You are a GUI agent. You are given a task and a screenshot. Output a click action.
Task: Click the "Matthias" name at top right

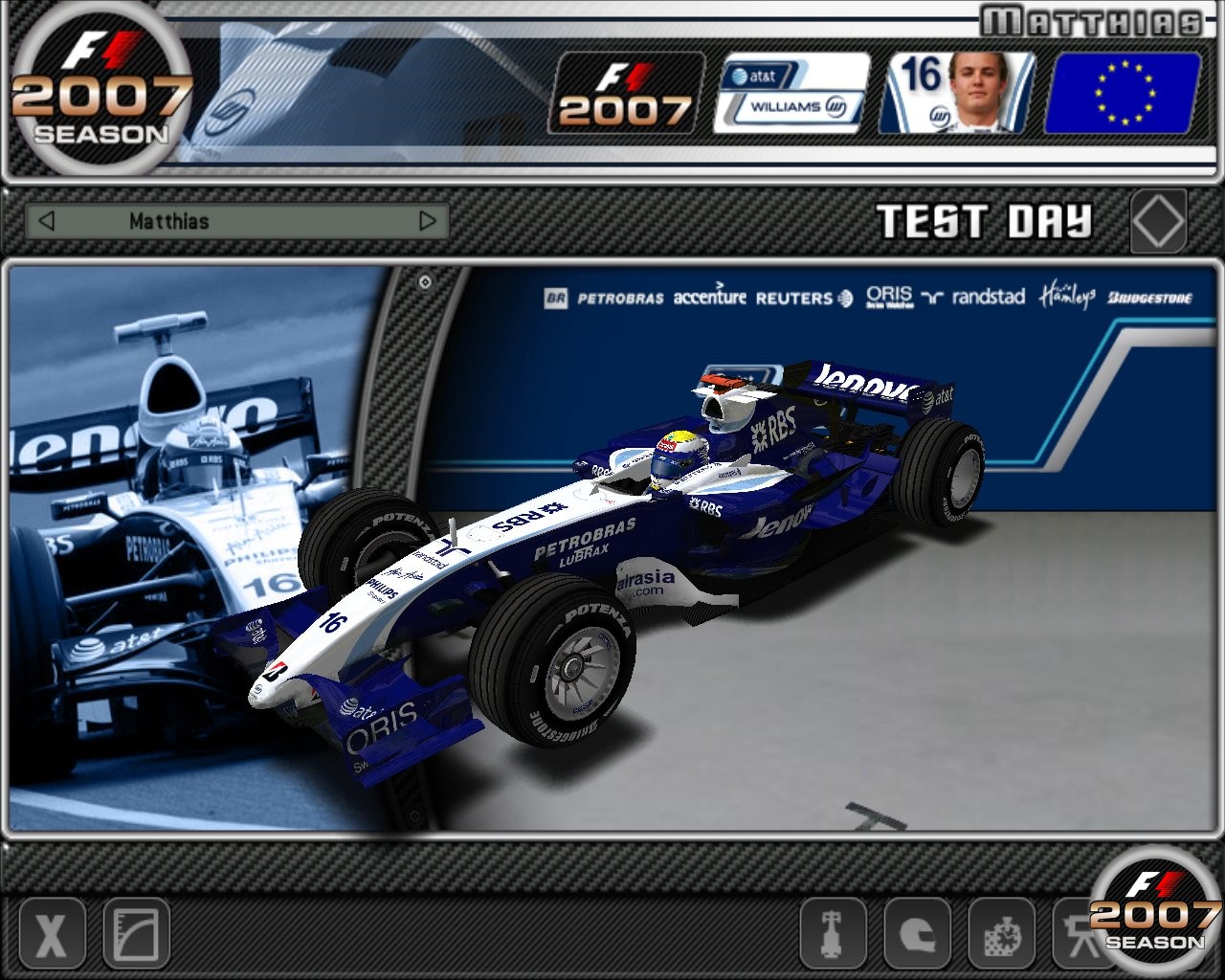click(1091, 21)
